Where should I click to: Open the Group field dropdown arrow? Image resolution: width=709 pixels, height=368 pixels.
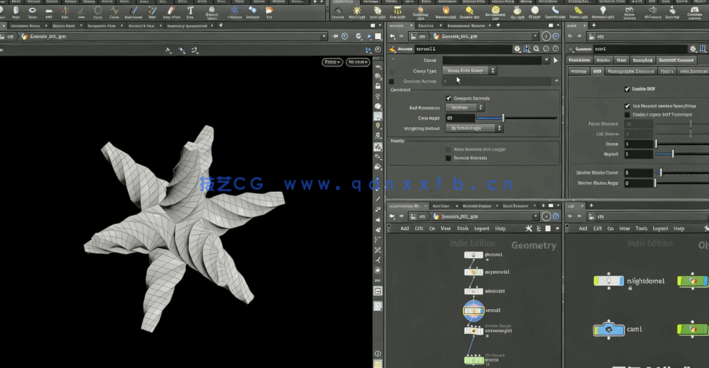pos(546,60)
